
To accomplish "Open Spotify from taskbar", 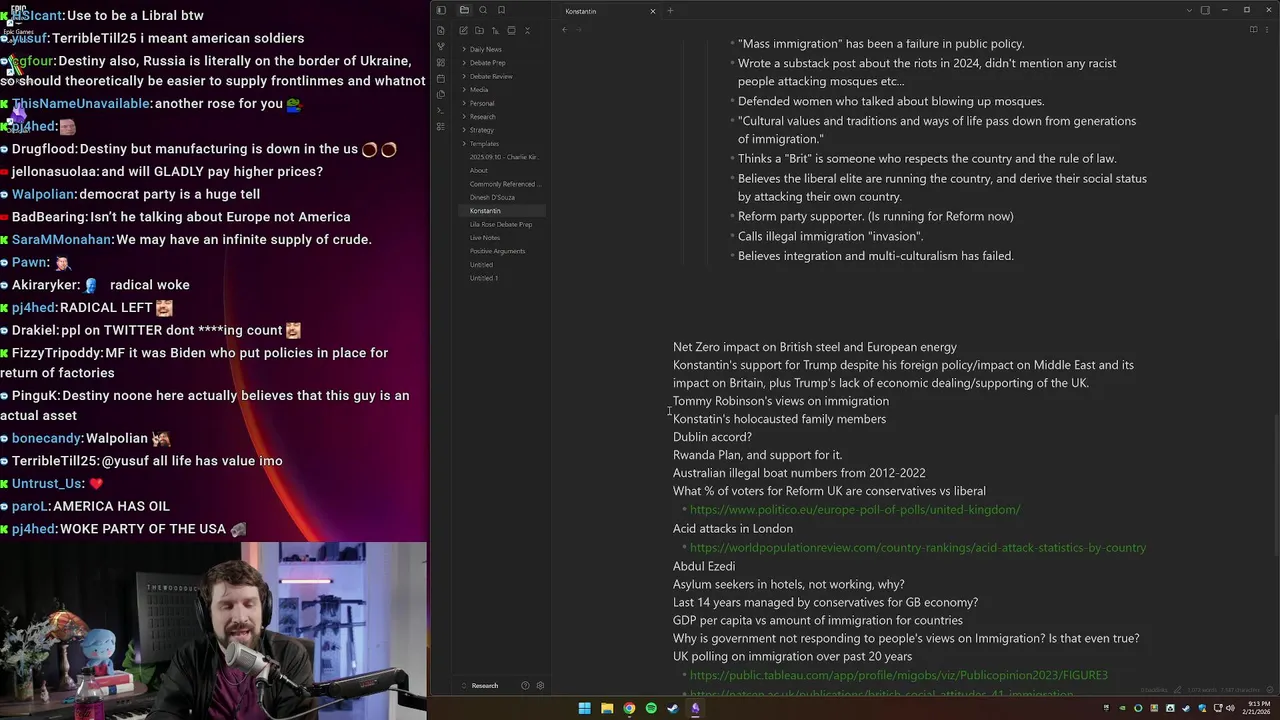I will 651,708.
